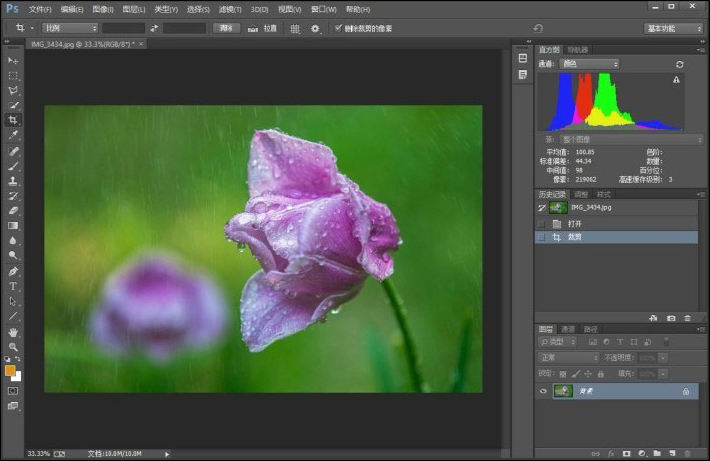Open the crop overlay grid options

click(295, 29)
